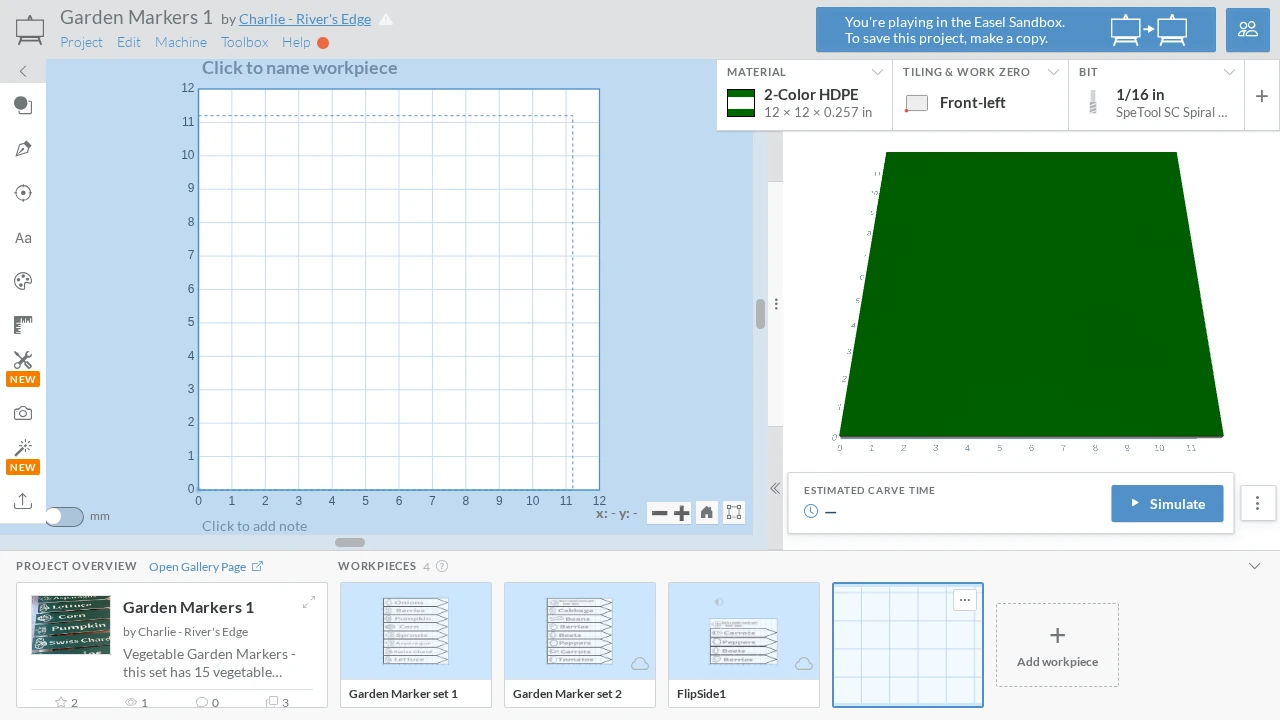
Task: Click the Simulate button
Action: [1167, 503]
